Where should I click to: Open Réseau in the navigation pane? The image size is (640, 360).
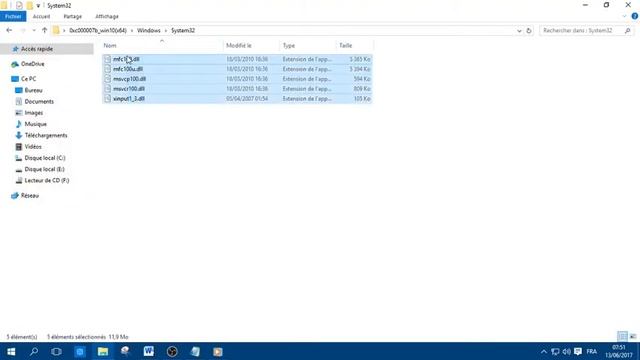click(x=29, y=196)
